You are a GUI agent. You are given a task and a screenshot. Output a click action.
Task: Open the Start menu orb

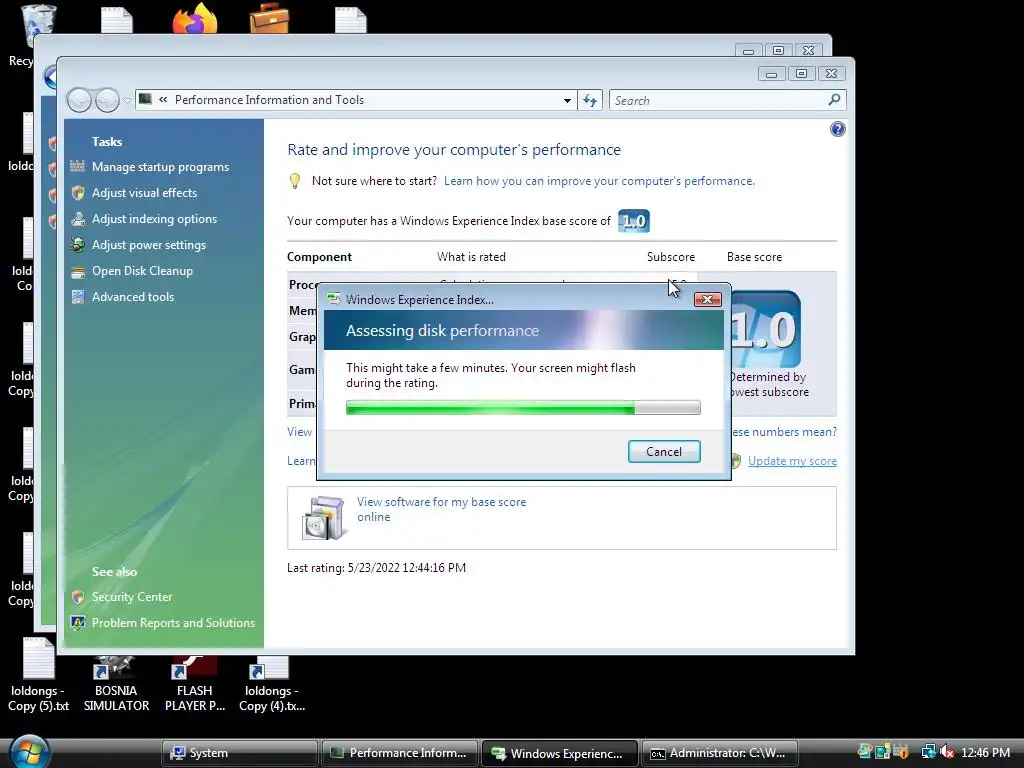[x=29, y=752]
